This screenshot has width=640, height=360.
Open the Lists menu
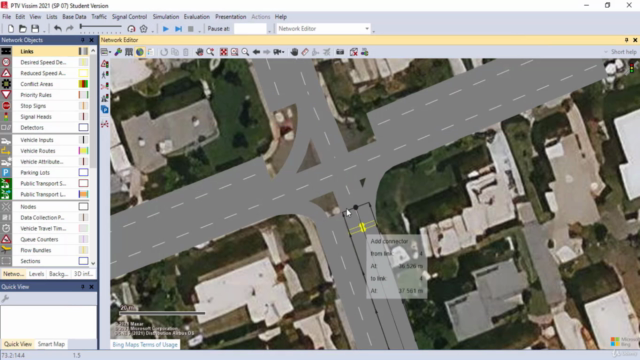pyautogui.click(x=52, y=17)
